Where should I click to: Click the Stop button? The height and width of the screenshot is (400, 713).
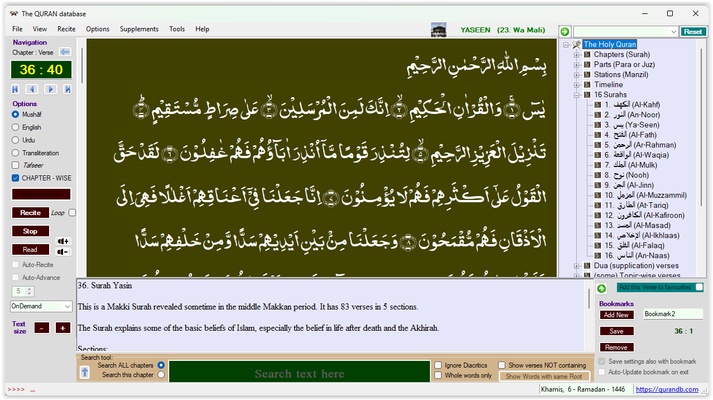(30, 231)
